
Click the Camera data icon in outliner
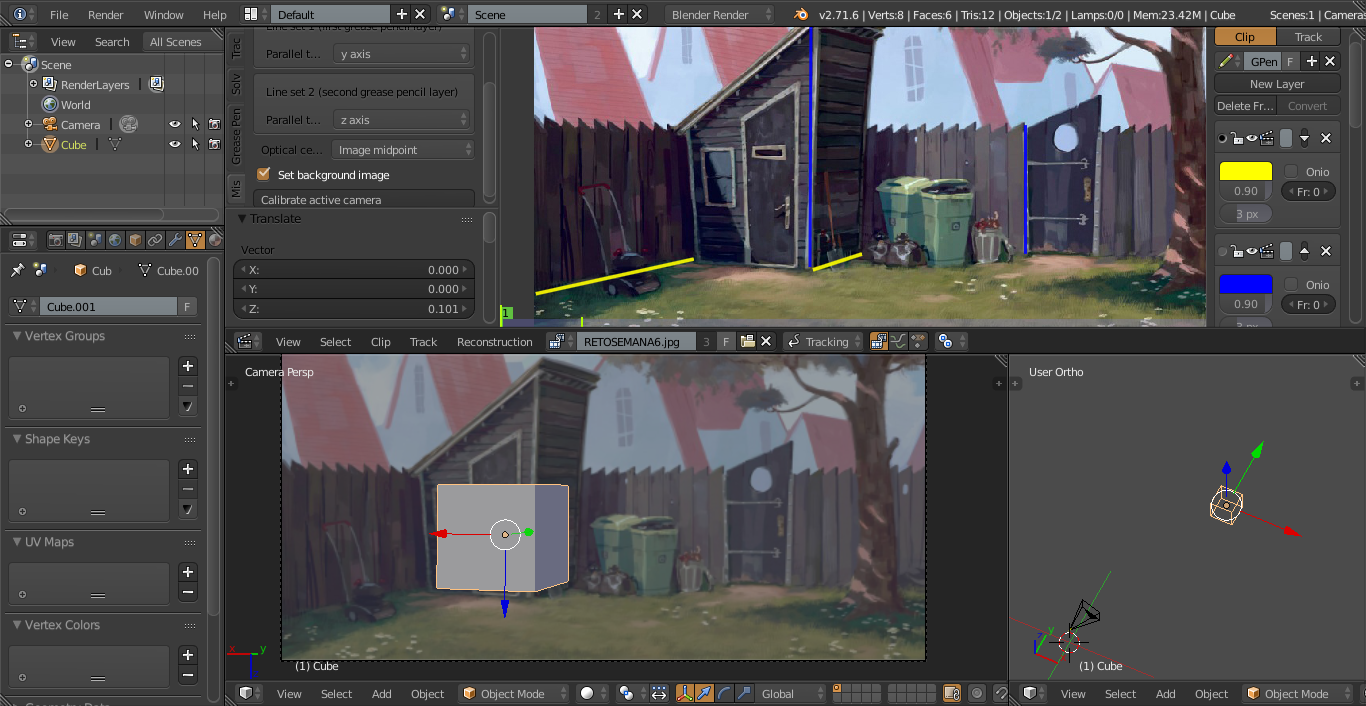(x=128, y=124)
